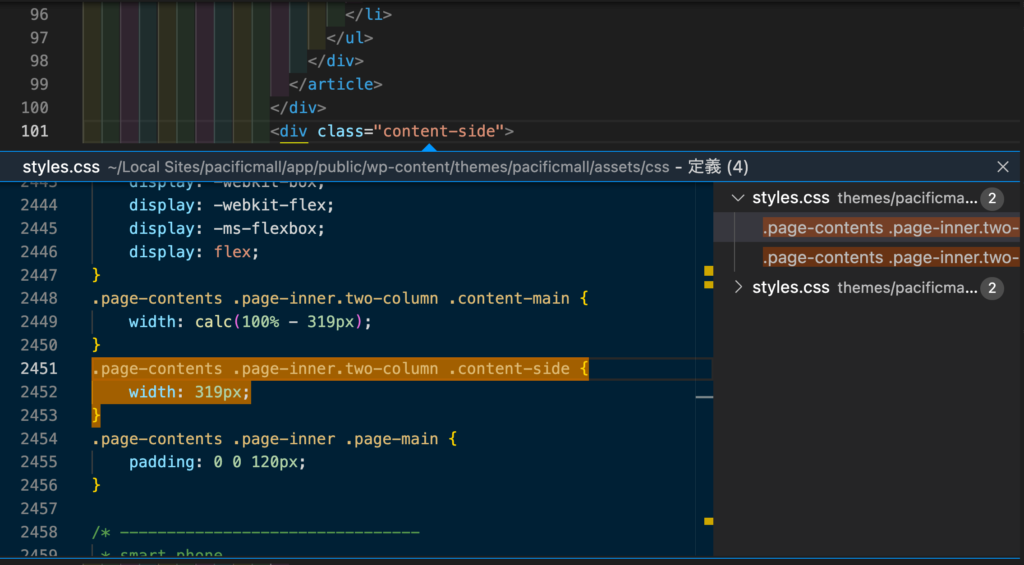Open styles.css from the peek title
The height and width of the screenshot is (565, 1024).
click(x=61, y=167)
